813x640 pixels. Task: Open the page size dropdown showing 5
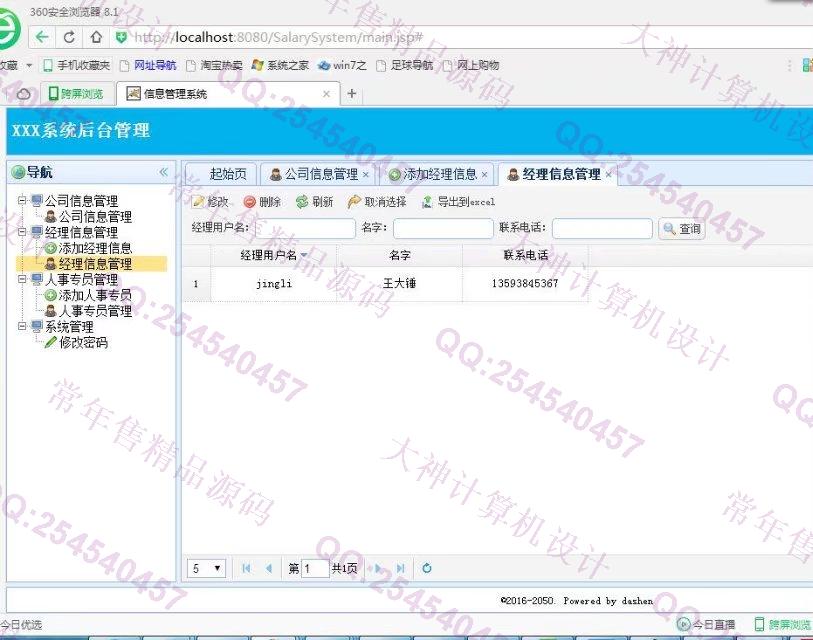(206, 568)
